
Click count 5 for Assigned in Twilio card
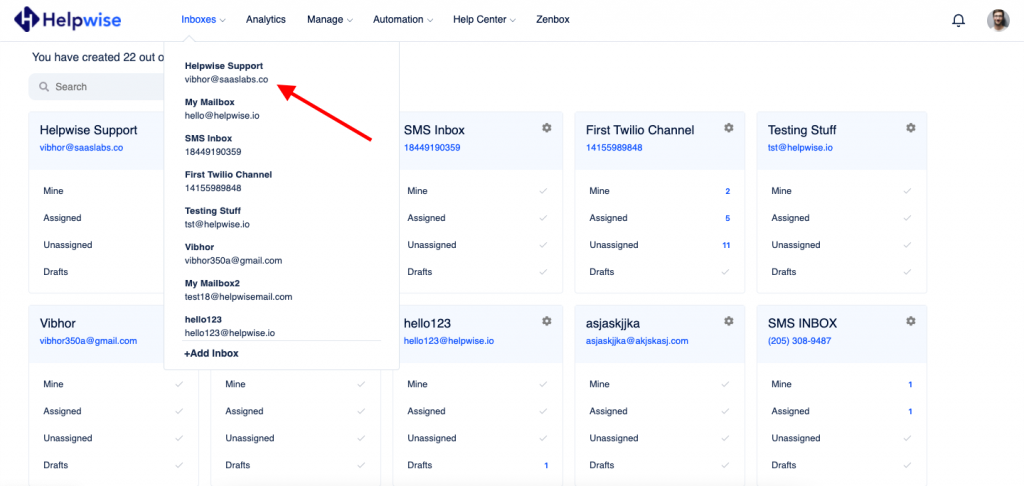[x=728, y=218]
